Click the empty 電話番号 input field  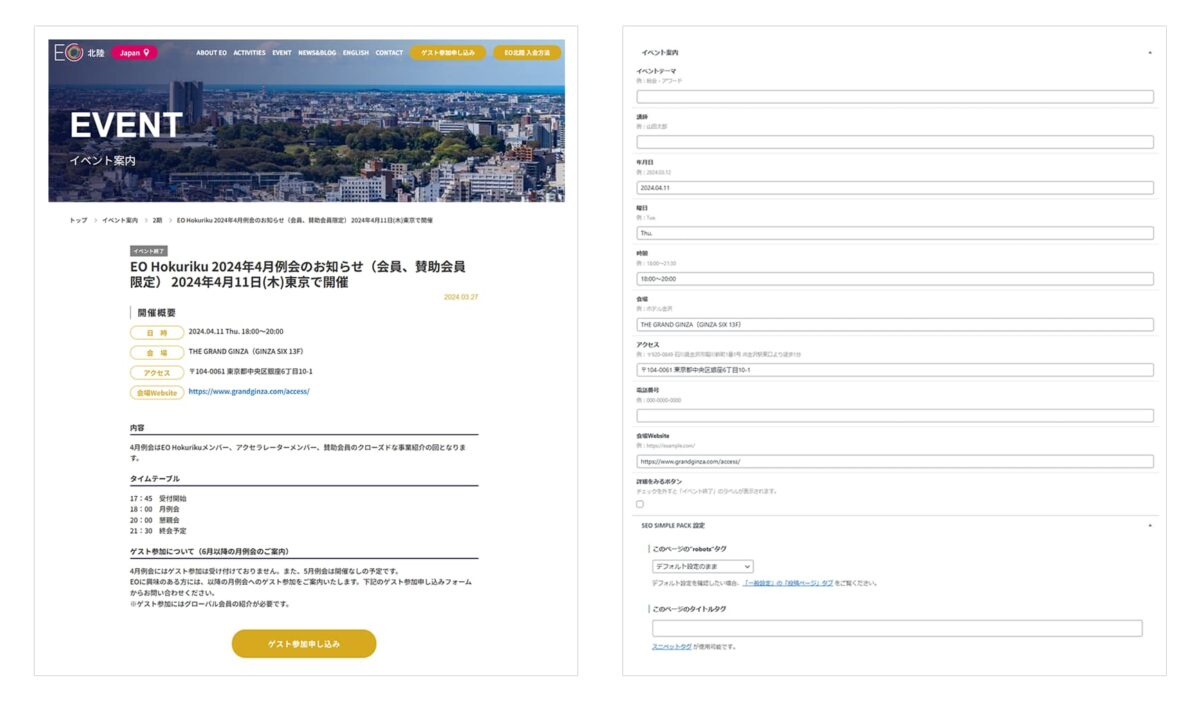click(895, 416)
